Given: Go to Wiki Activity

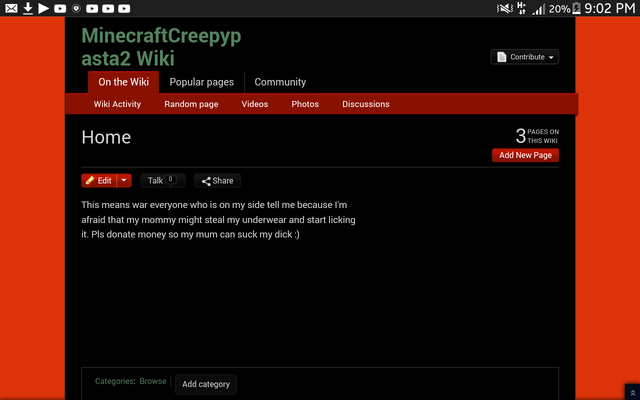Looking at the screenshot, I should [117, 104].
